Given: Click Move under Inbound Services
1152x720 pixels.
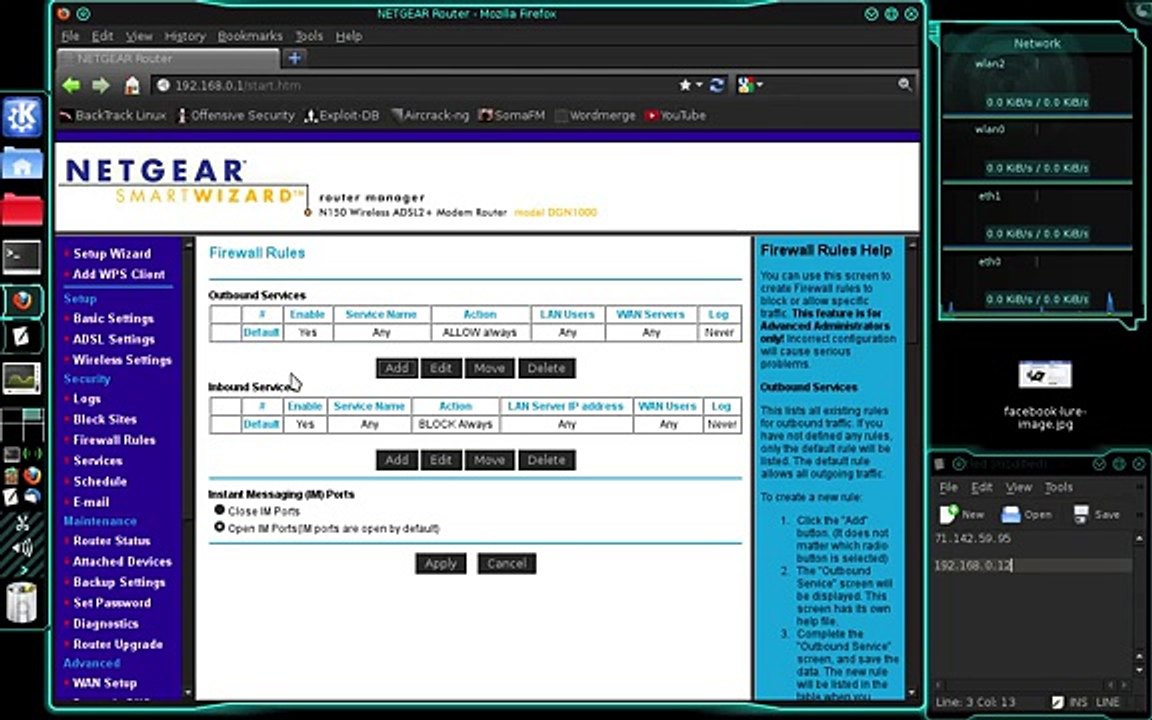Looking at the screenshot, I should pyautogui.click(x=489, y=460).
